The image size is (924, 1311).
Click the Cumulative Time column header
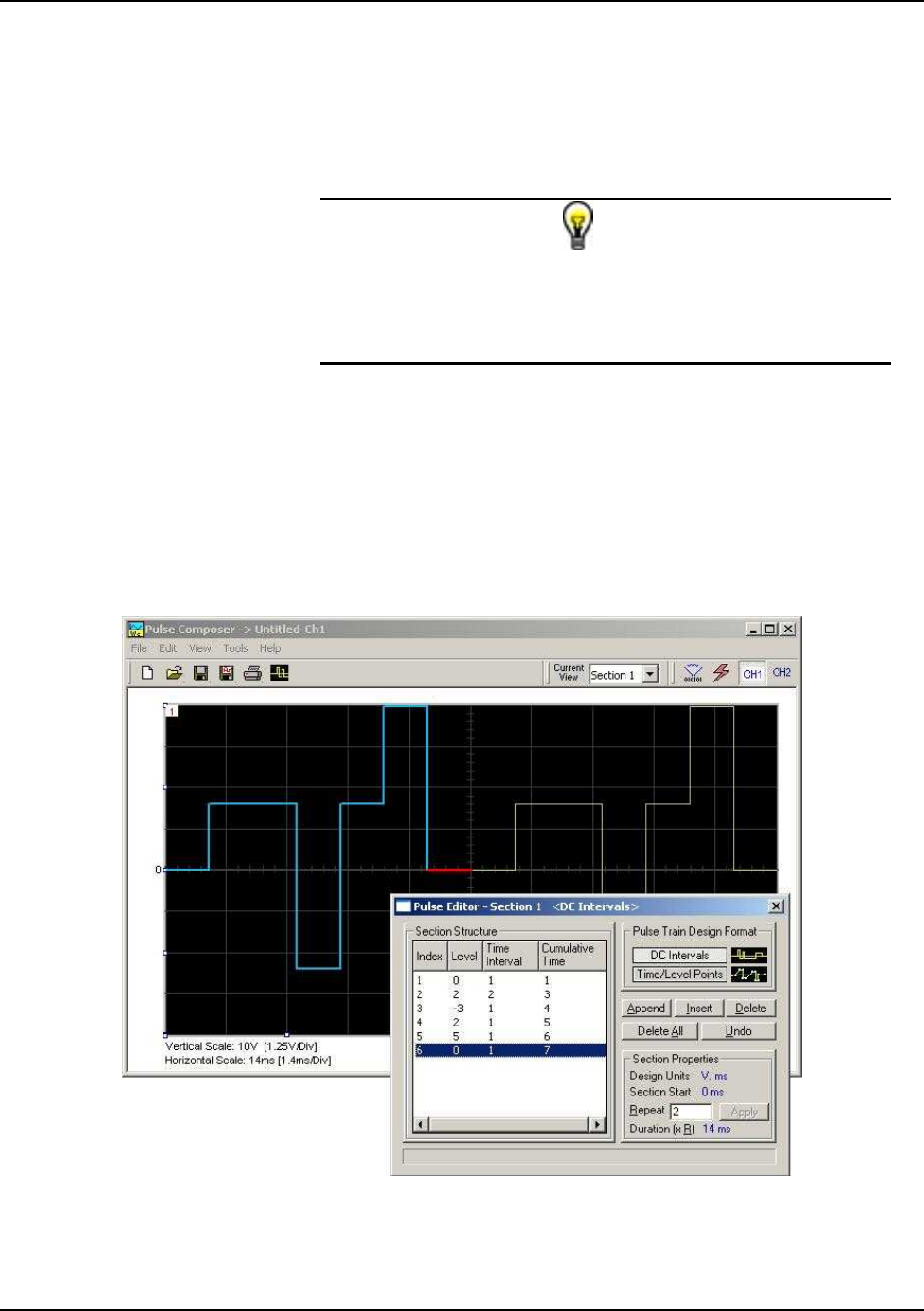(572, 957)
